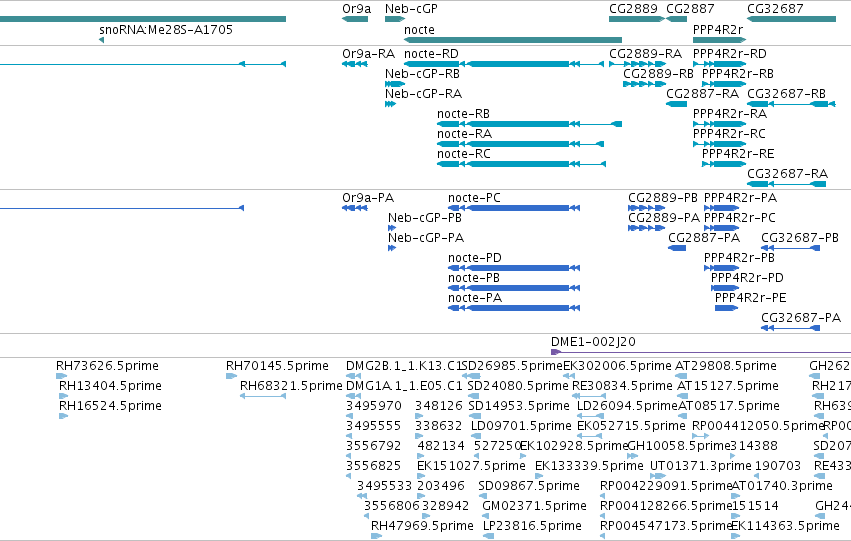Select the PPP4R2r-RA transcript

tap(719, 124)
